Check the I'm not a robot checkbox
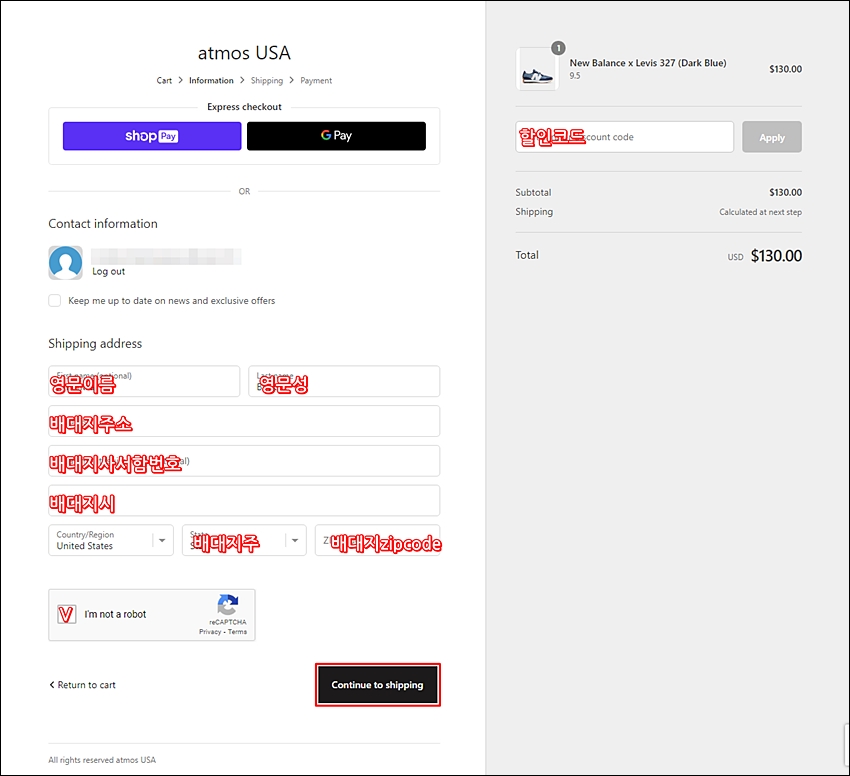Viewport: 850px width, 776px height. (x=66, y=614)
